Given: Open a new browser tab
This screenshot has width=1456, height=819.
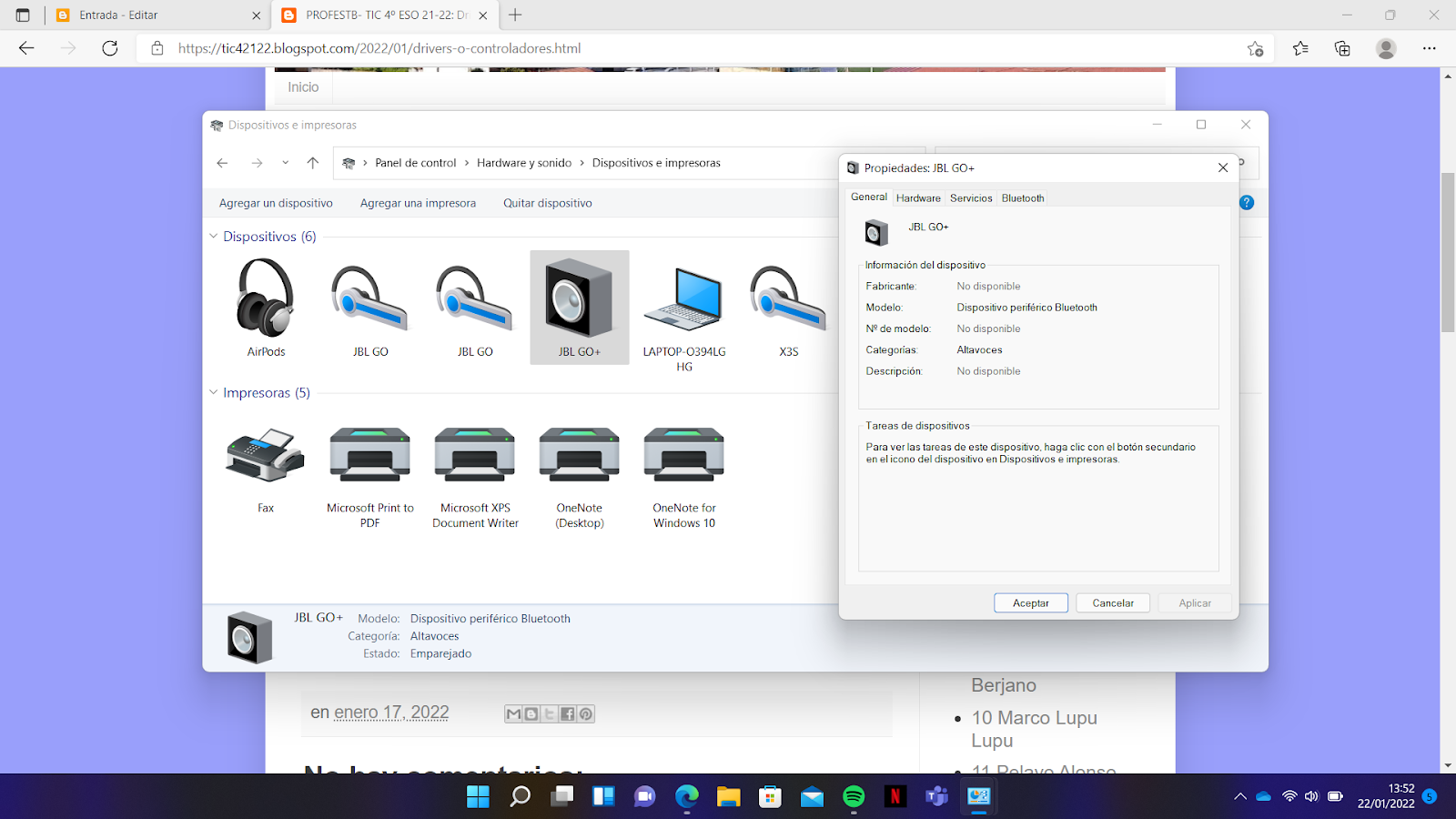Looking at the screenshot, I should pyautogui.click(x=515, y=15).
